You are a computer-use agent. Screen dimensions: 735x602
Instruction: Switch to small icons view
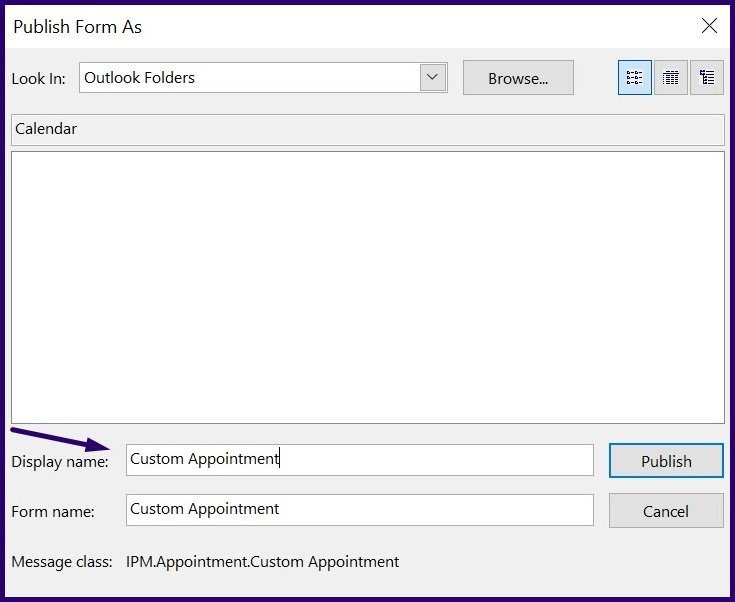635,77
